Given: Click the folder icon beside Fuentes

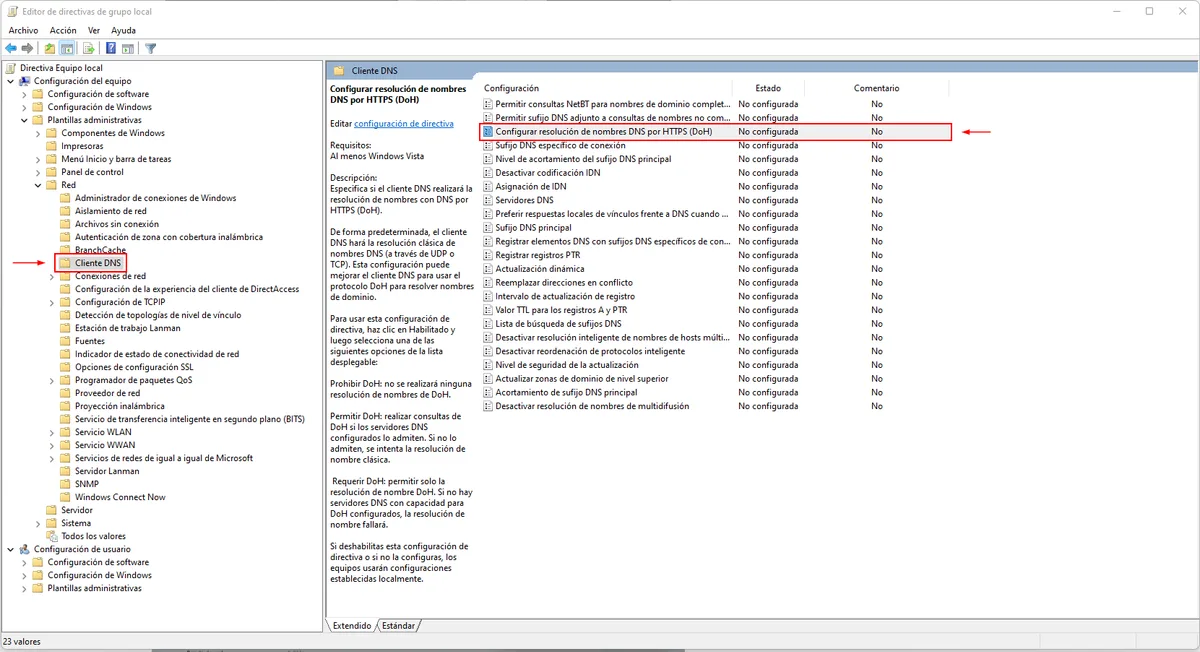Looking at the screenshot, I should pos(66,341).
